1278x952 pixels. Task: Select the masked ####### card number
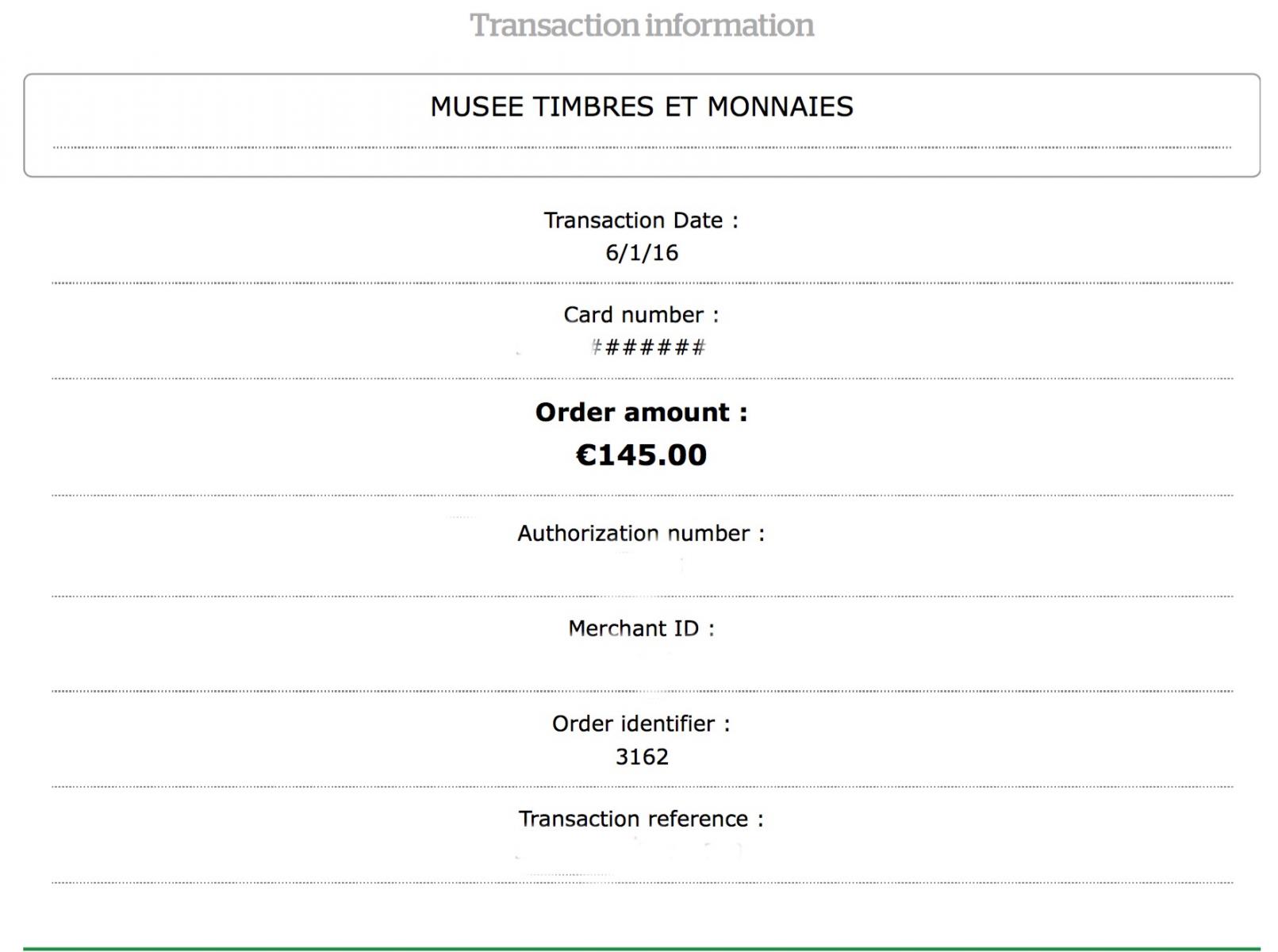tap(649, 347)
